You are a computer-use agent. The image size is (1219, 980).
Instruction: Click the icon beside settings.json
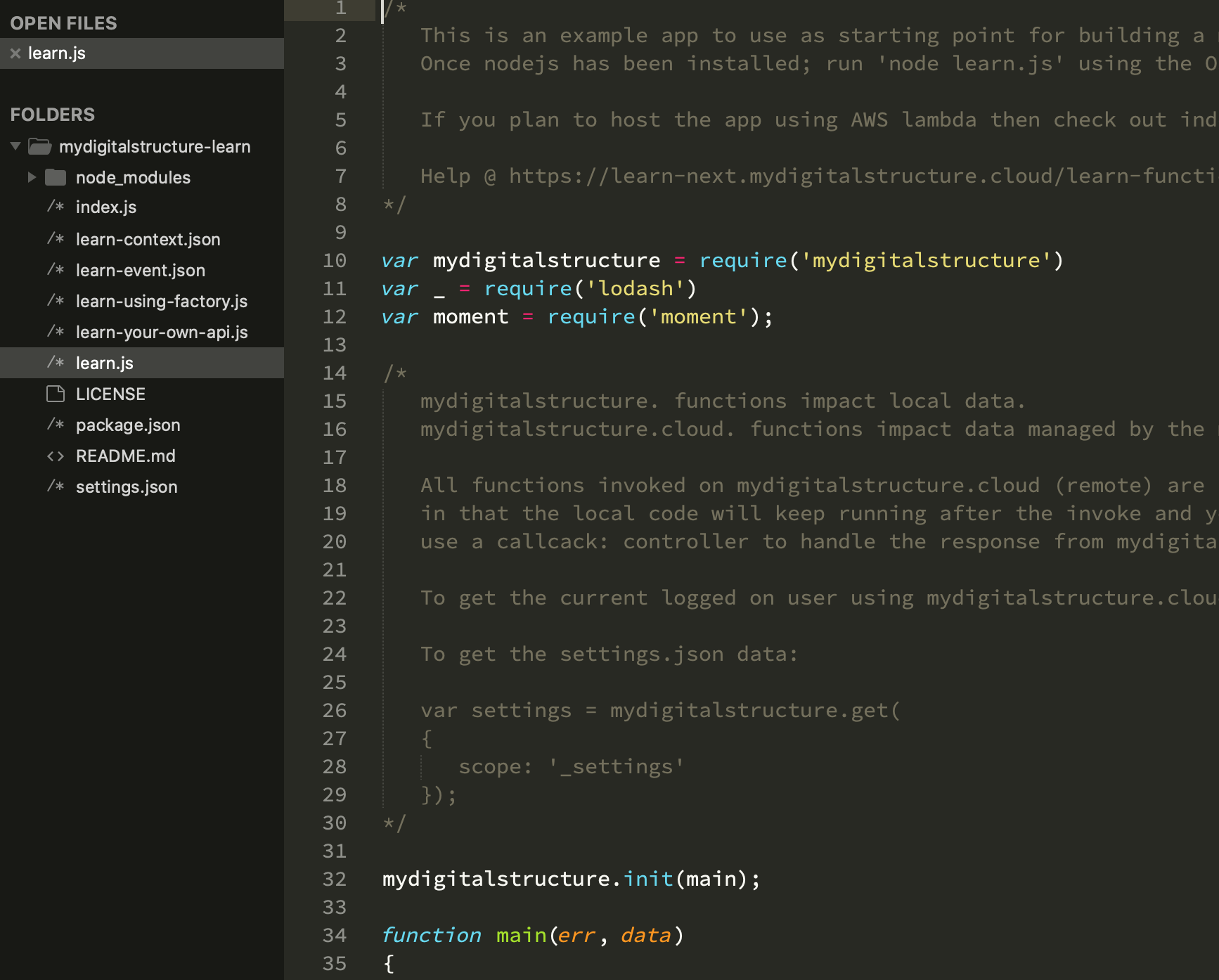click(x=56, y=486)
